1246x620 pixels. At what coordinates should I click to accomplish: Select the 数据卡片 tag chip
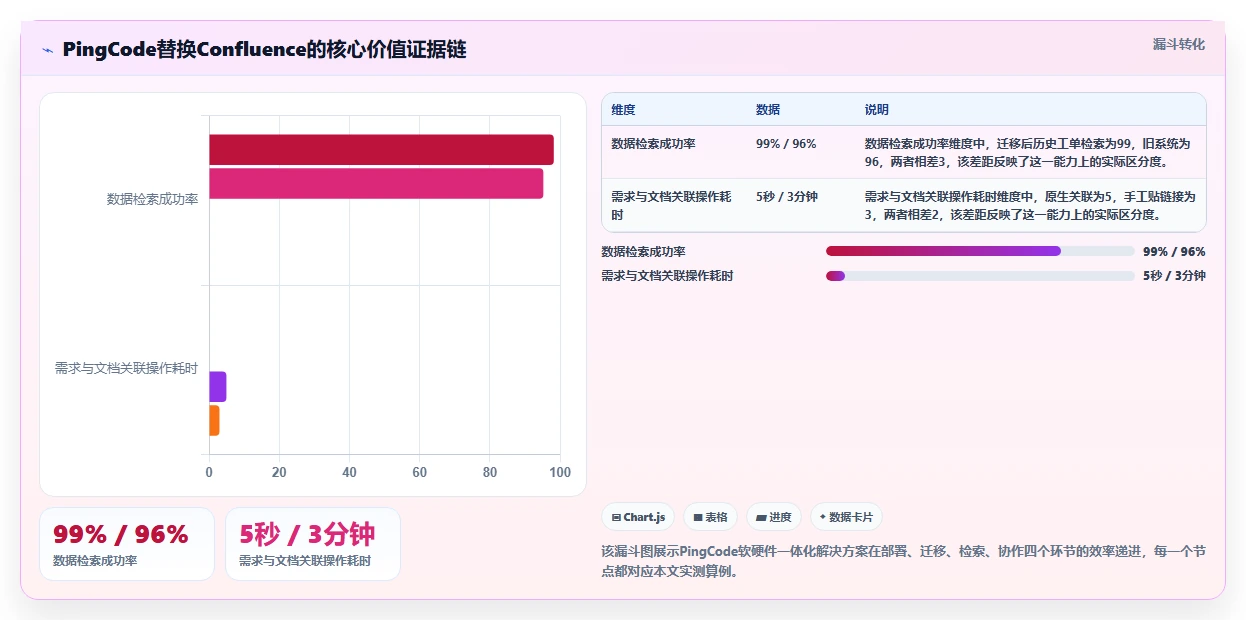(846, 517)
